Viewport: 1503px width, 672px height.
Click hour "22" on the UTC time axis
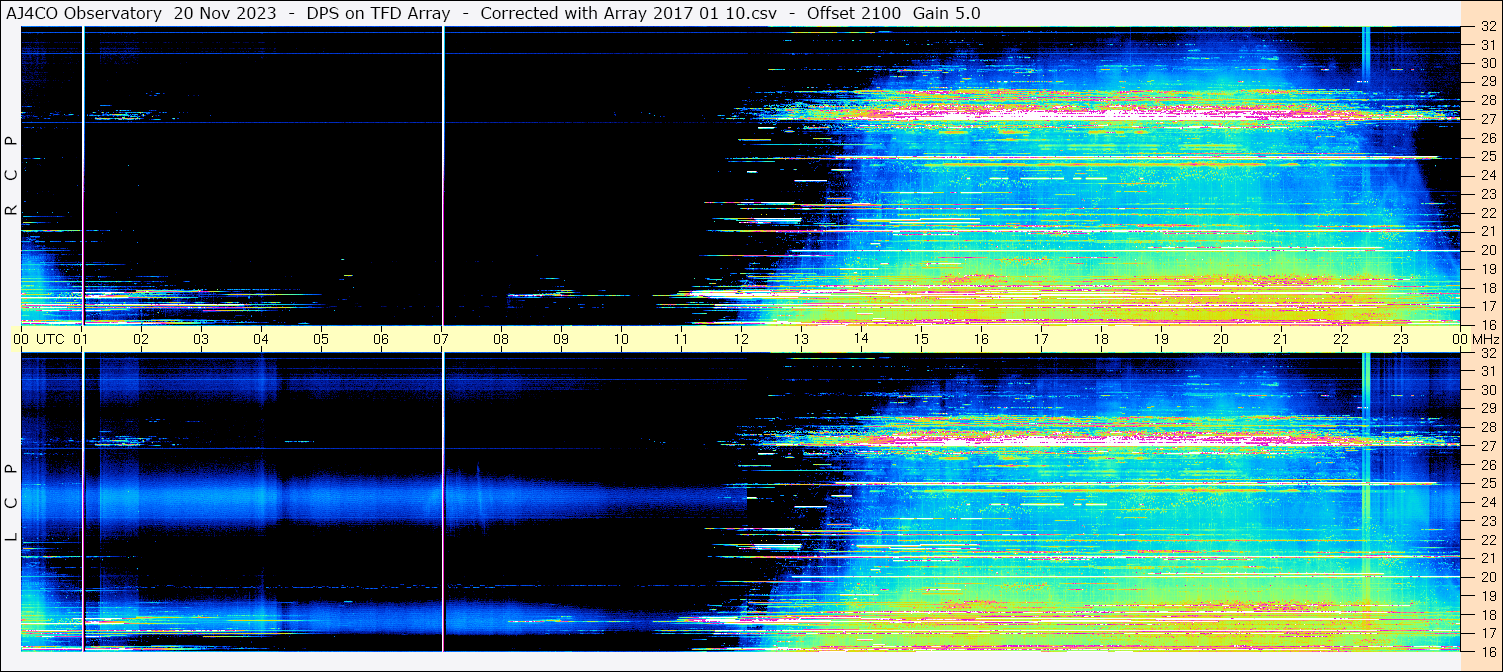[x=1341, y=339]
